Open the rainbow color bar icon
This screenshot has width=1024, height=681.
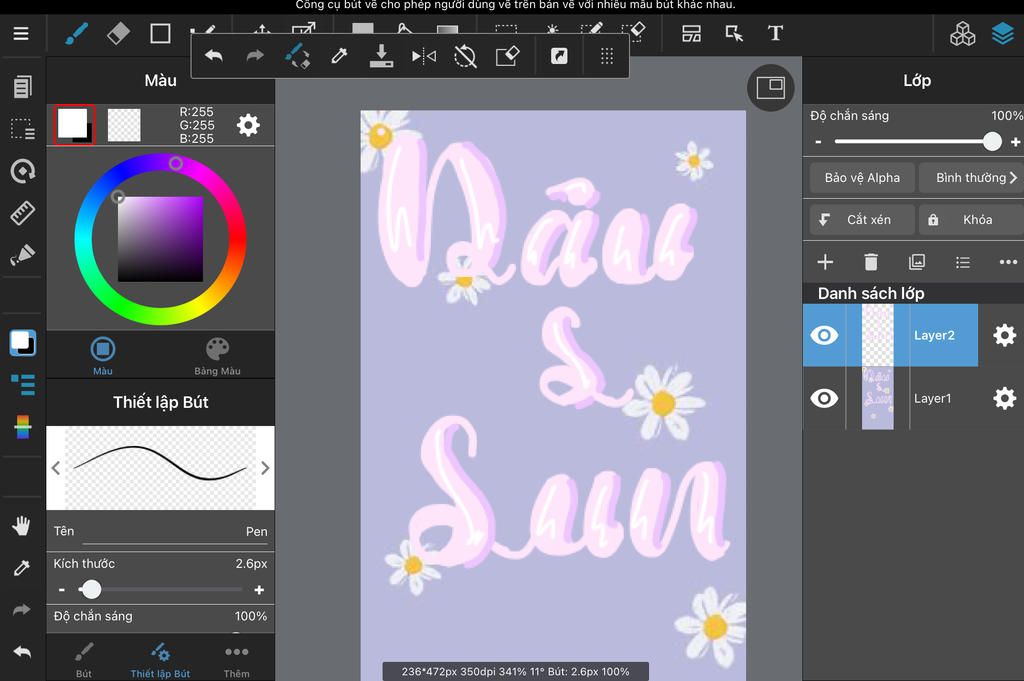pos(22,426)
